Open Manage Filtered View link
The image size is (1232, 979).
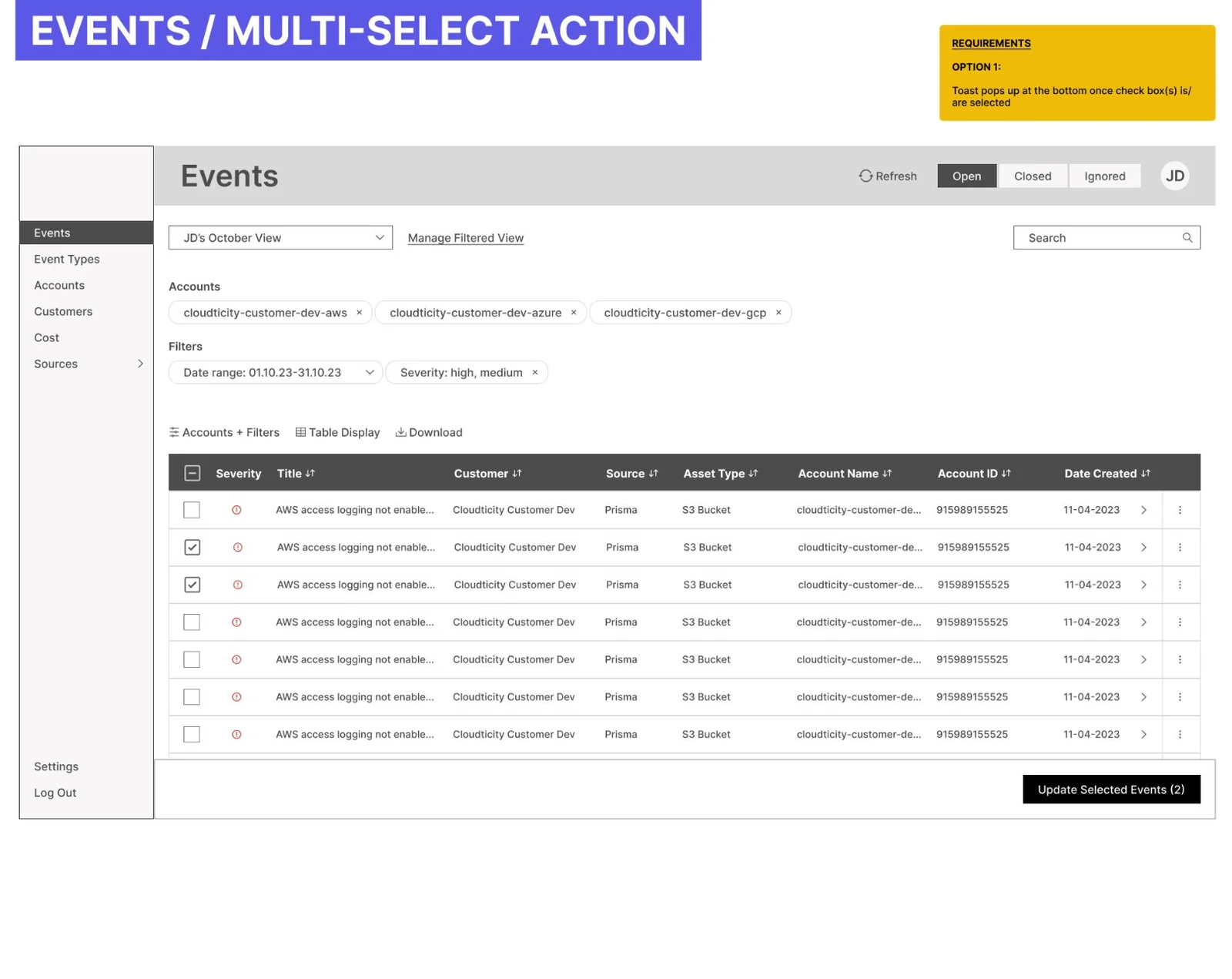point(466,238)
